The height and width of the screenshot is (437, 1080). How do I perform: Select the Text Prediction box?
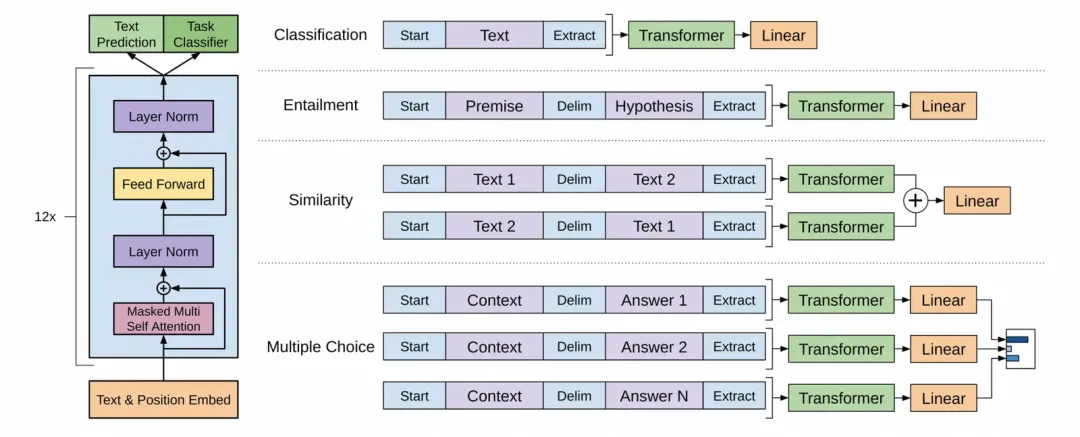(x=127, y=34)
